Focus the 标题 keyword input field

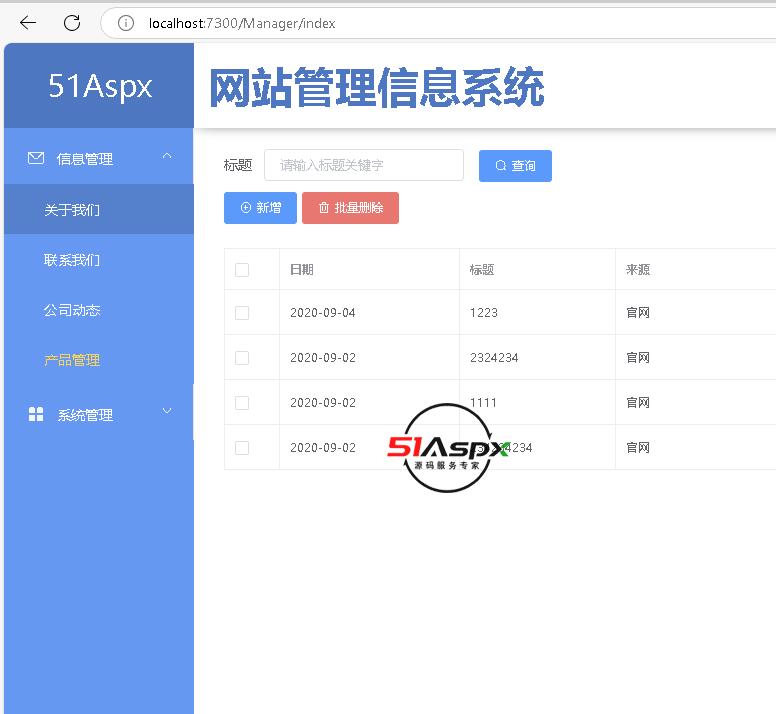click(364, 165)
